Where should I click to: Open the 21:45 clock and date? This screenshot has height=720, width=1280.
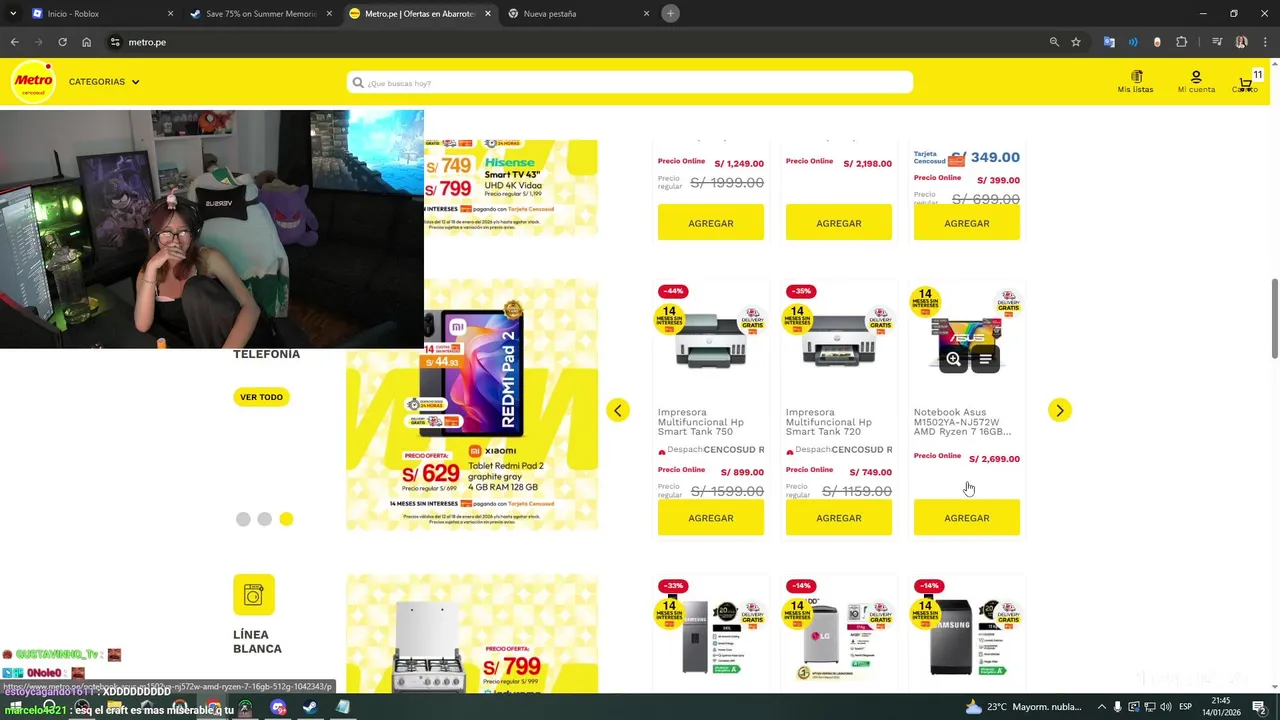[x=1220, y=707]
